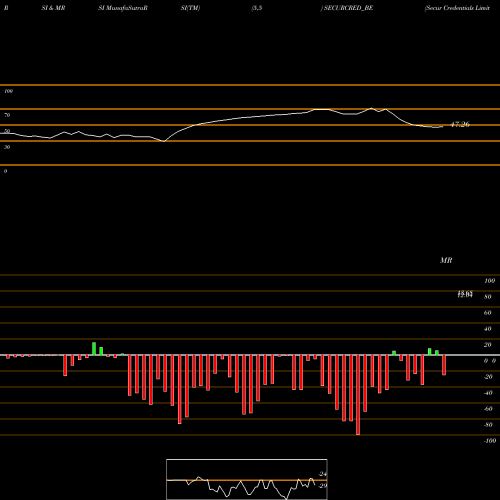Click the -24 value in mini chart
Screen dimensions: 500x500
(323, 474)
